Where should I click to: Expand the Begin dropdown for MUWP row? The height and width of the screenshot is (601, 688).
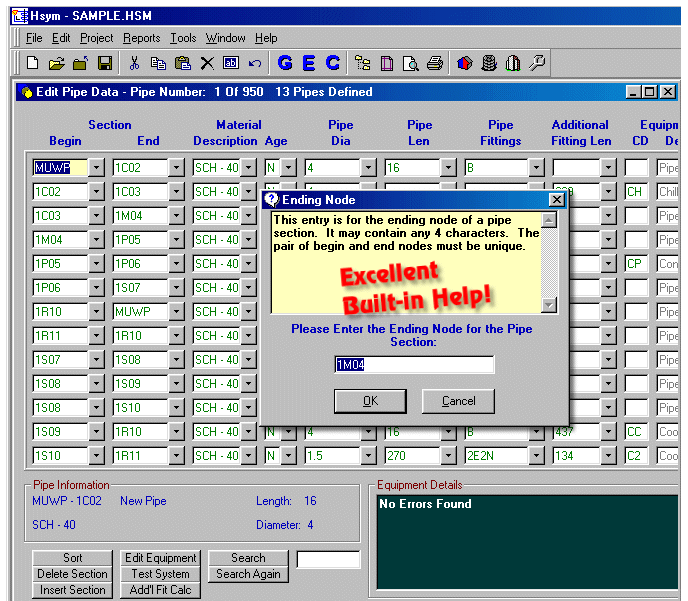click(96, 168)
